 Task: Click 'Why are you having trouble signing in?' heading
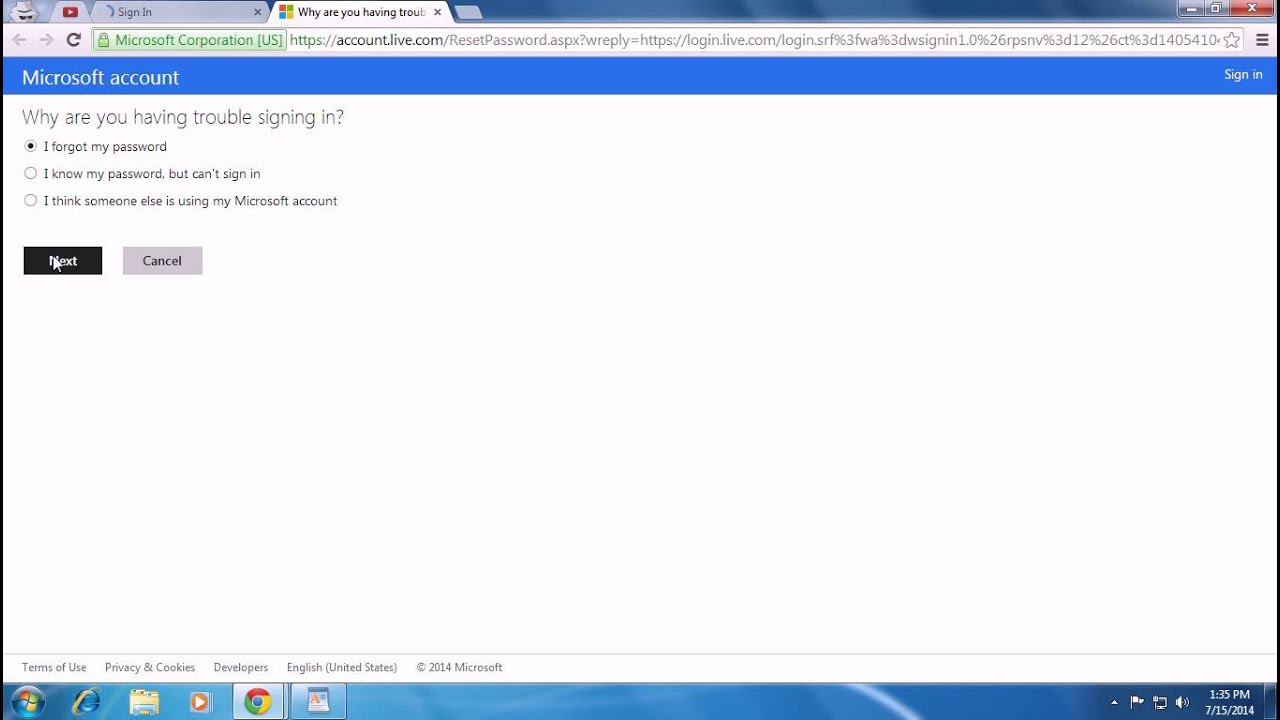tap(183, 117)
